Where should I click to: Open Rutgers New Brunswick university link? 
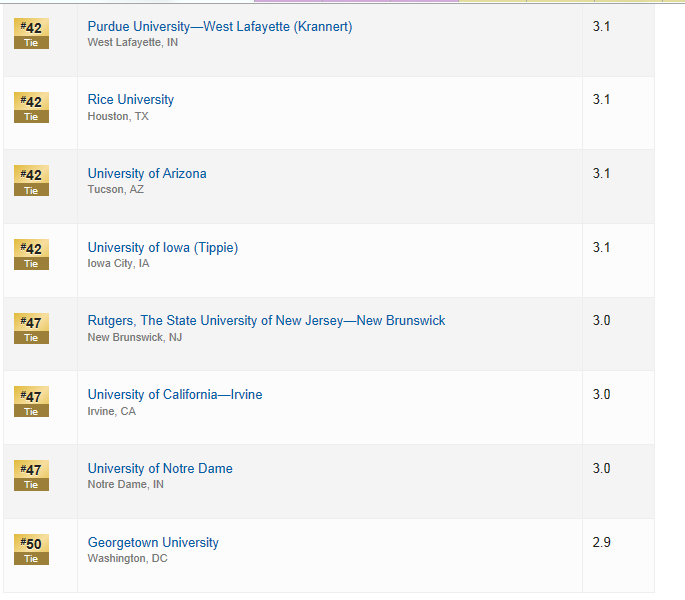[266, 321]
